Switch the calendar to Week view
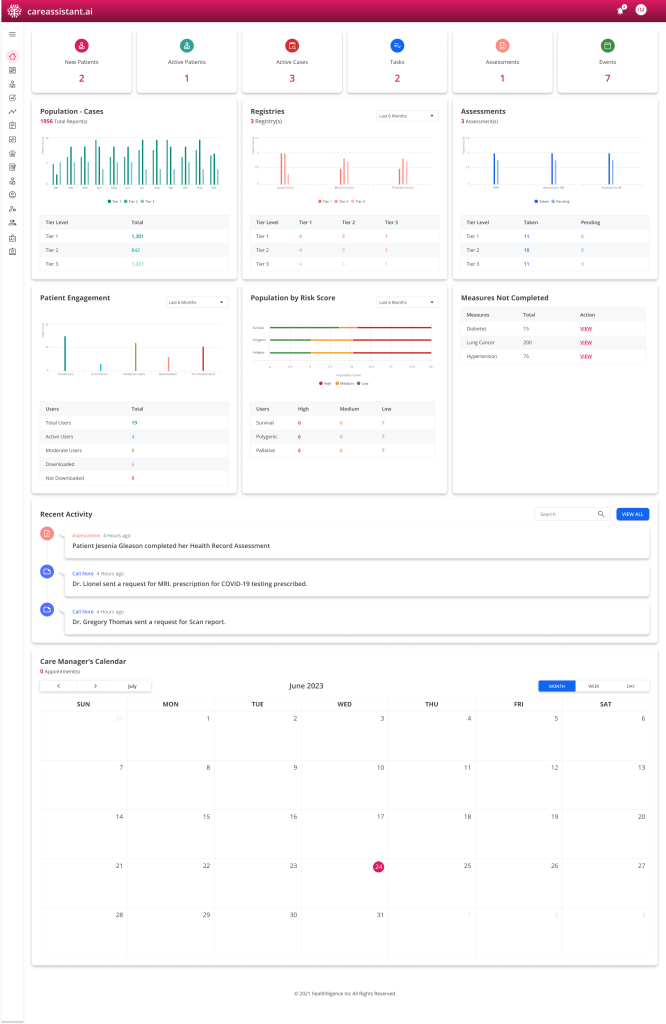This screenshot has height=1024, width=666. (593, 686)
